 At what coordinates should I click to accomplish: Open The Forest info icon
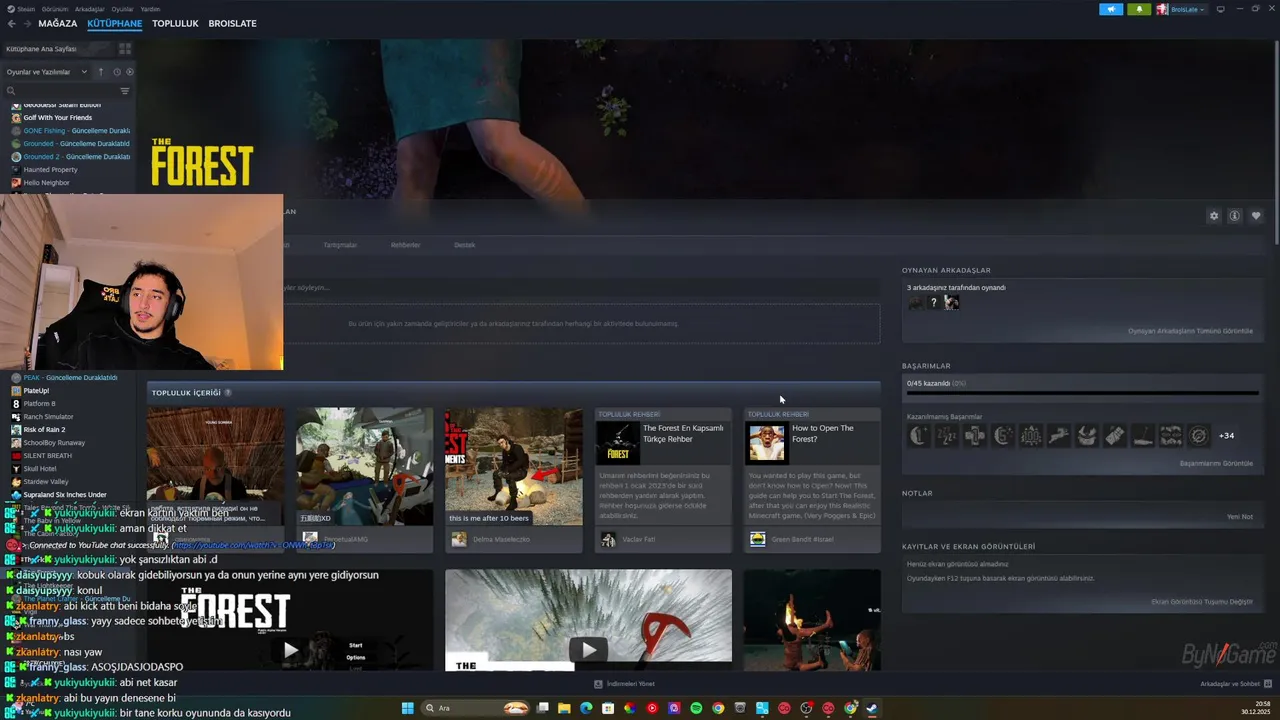click(1235, 216)
